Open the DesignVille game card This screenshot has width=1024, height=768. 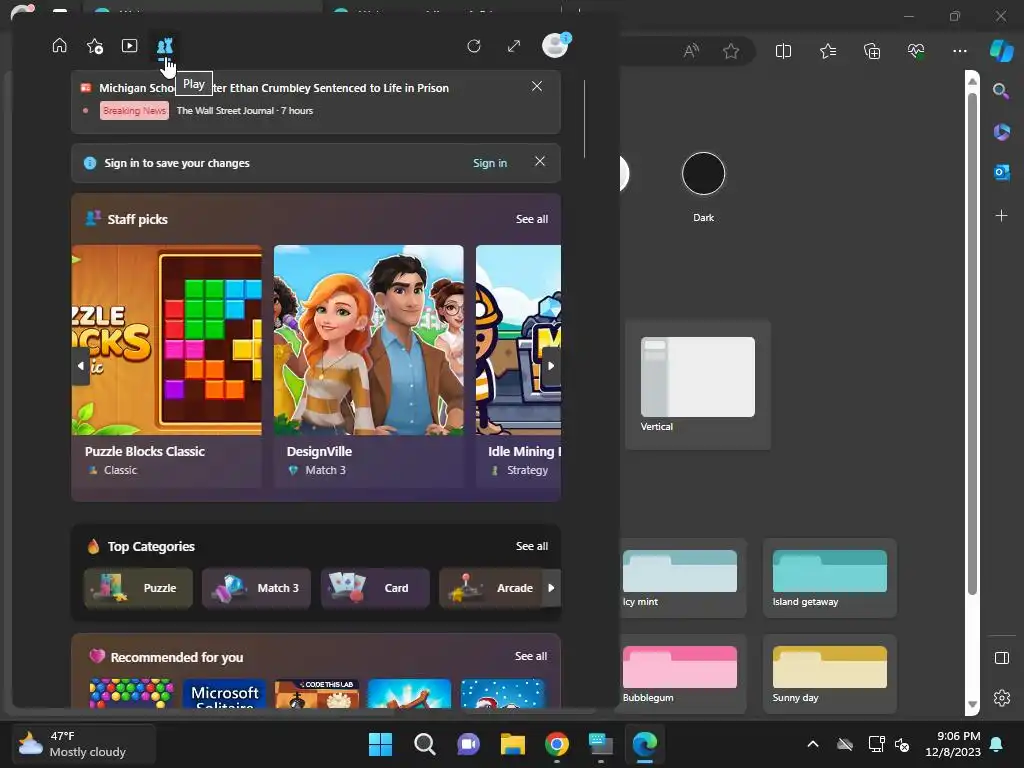pyautogui.click(x=368, y=366)
